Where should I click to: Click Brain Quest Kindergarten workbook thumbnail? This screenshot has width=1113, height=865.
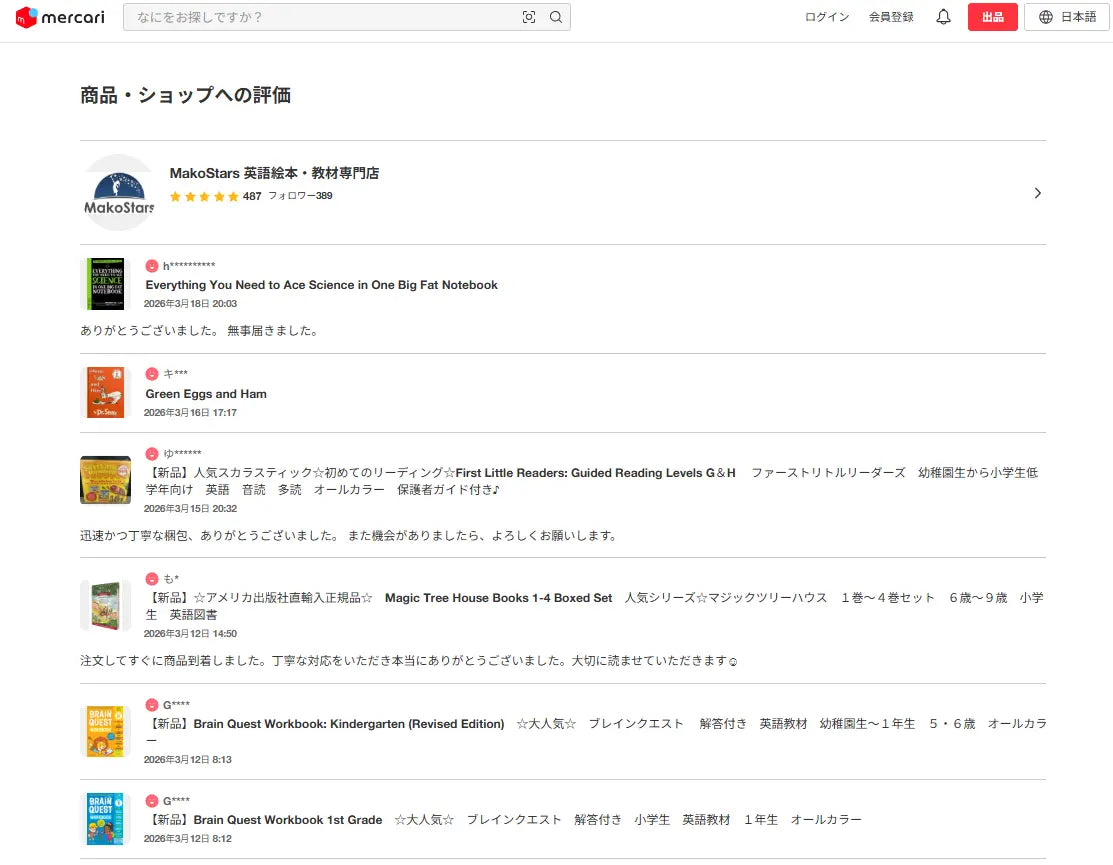(x=105, y=731)
